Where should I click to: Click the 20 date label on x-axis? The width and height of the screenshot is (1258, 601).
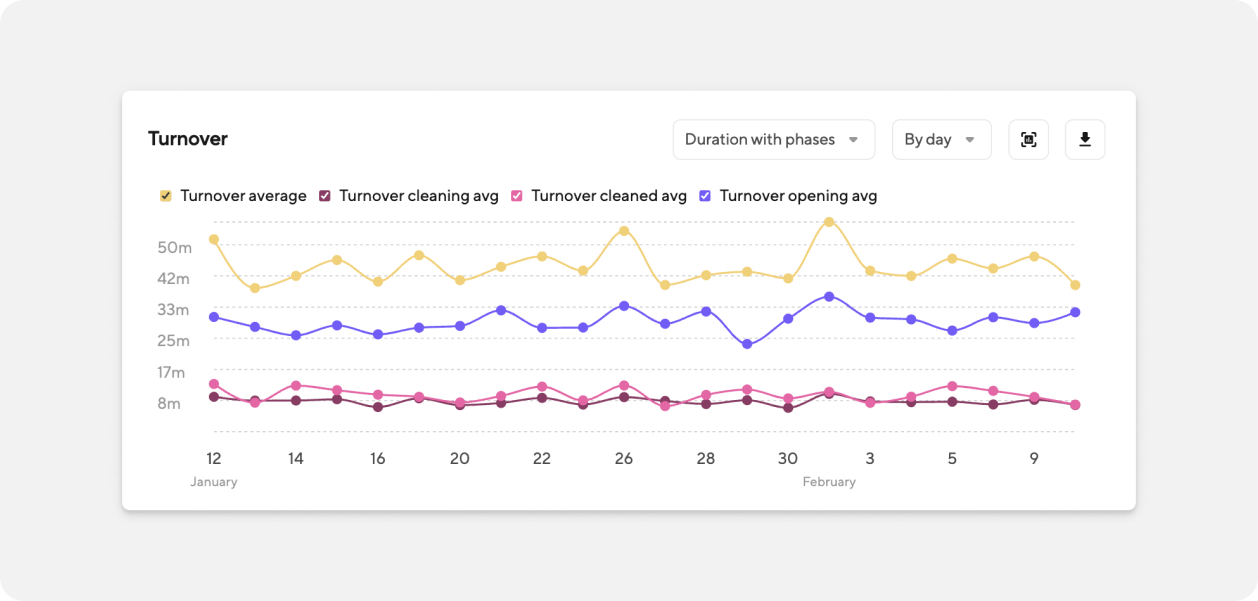tap(460, 459)
